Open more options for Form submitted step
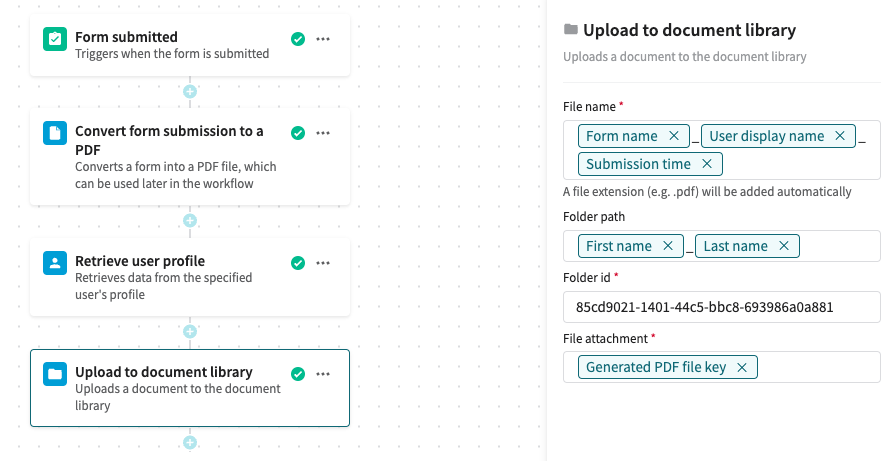The image size is (890, 461). click(323, 39)
